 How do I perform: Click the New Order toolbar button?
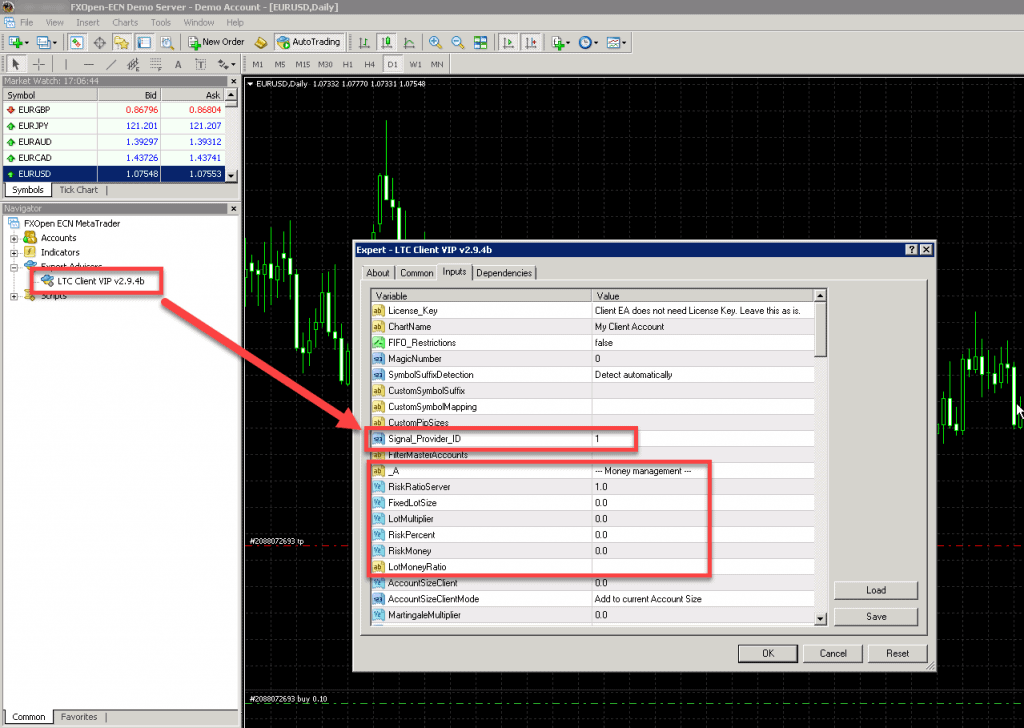pyautogui.click(x=216, y=42)
